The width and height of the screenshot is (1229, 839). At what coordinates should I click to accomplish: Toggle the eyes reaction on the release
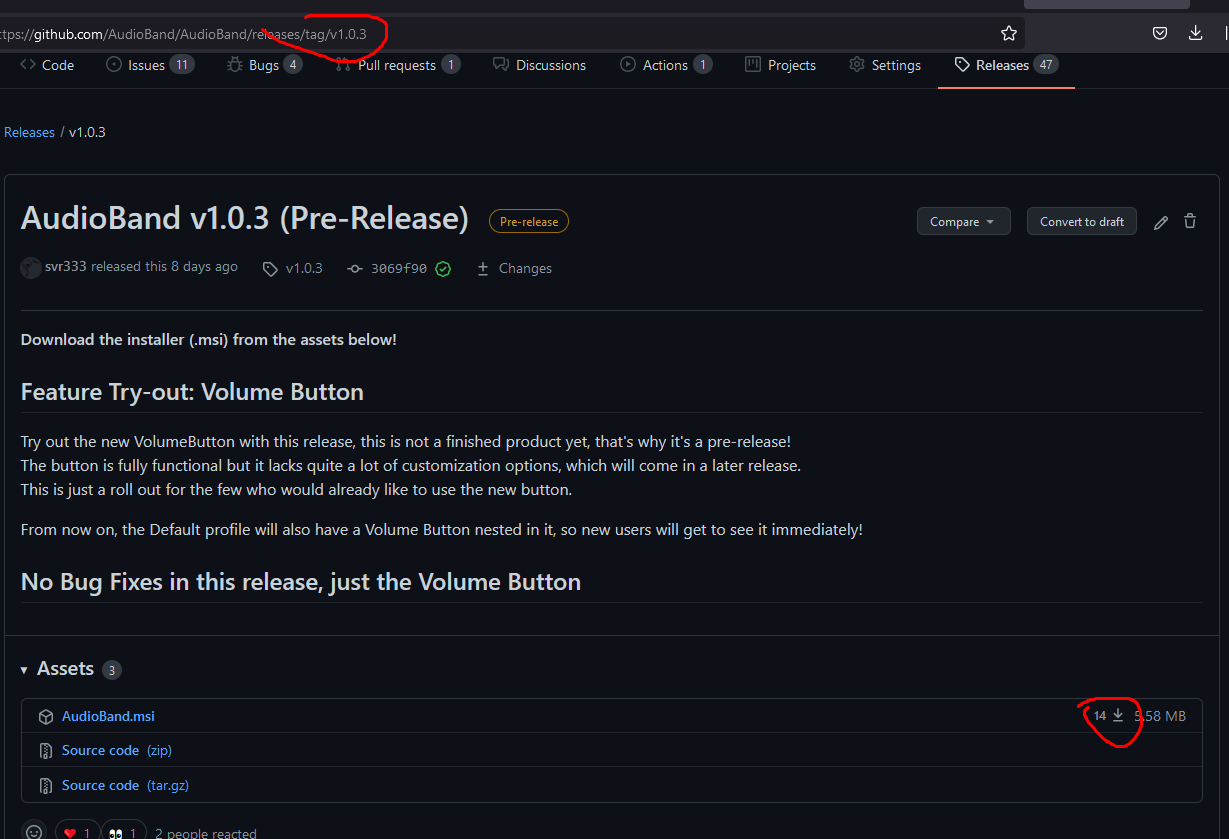pyautogui.click(x=123, y=831)
